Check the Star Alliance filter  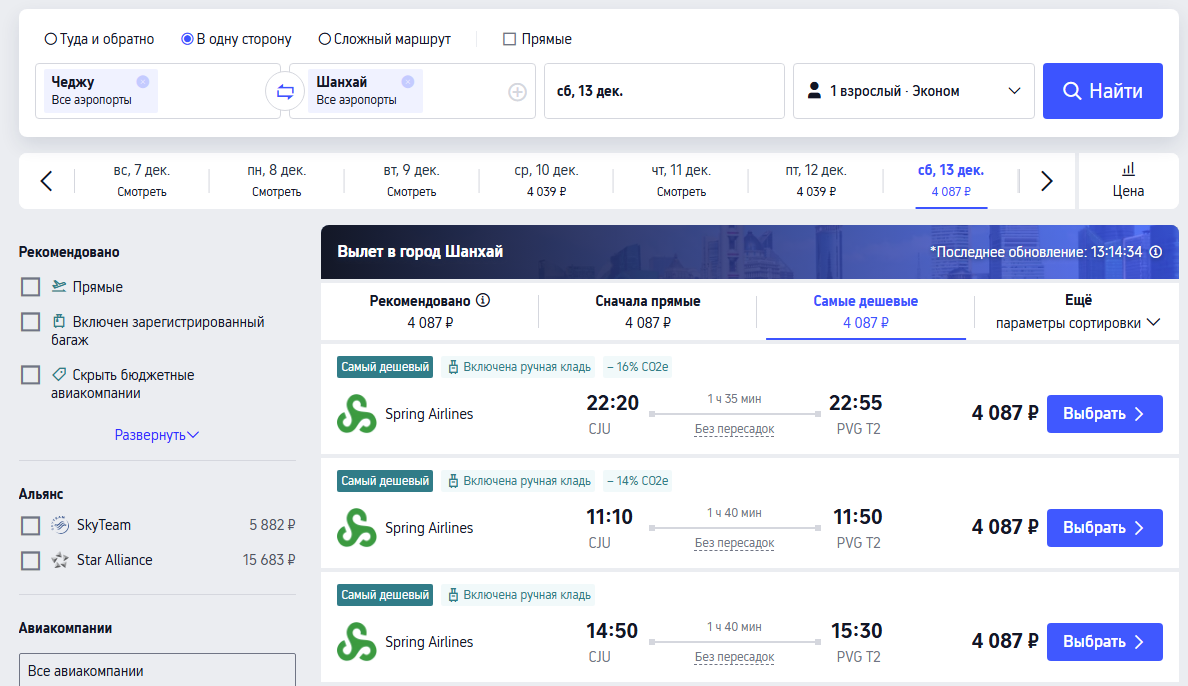pyautogui.click(x=30, y=561)
